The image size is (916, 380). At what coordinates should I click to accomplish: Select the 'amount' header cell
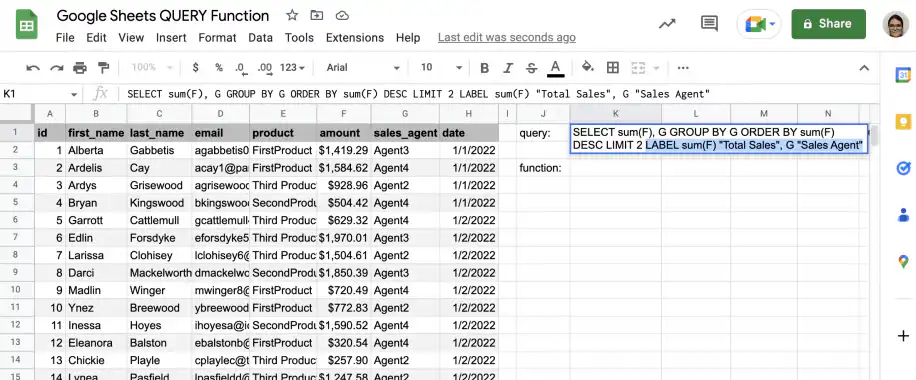(344, 133)
